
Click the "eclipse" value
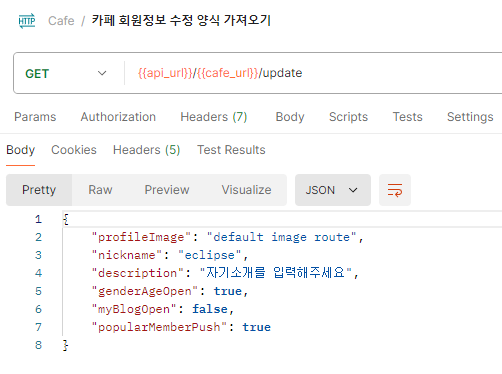point(210,255)
